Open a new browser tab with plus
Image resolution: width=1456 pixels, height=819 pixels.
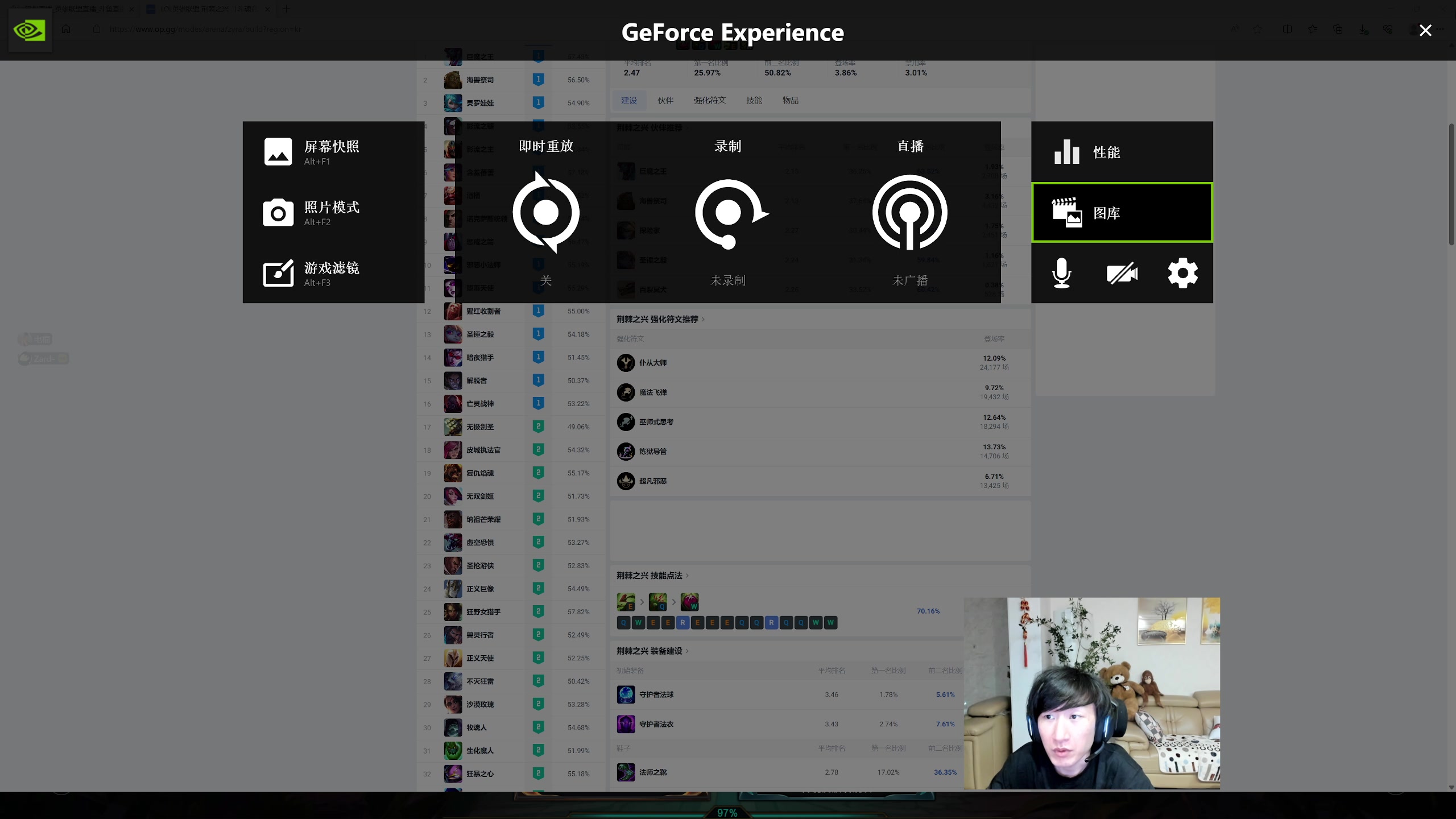pyautogui.click(x=286, y=9)
